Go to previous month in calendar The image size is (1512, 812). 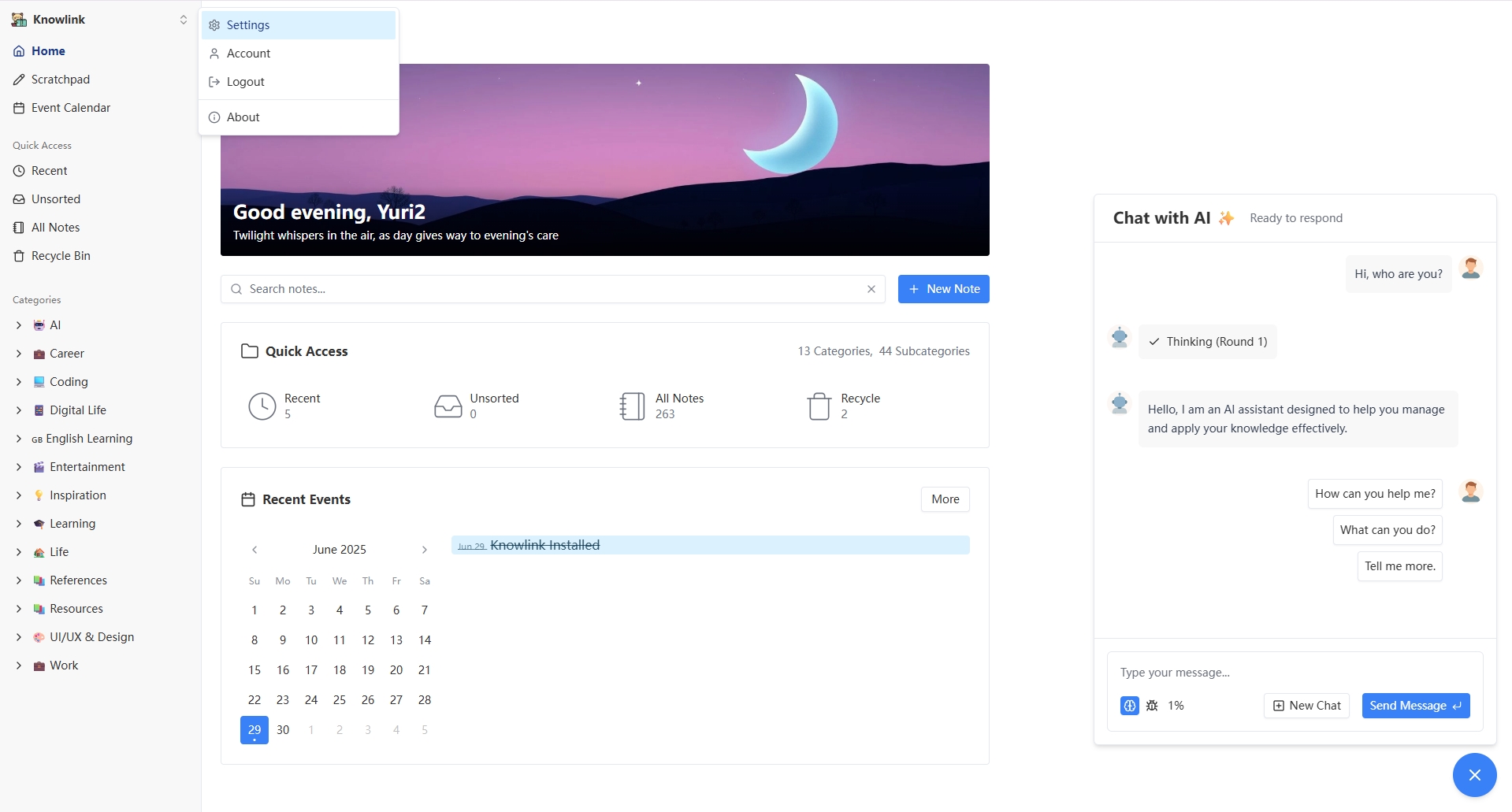point(254,550)
